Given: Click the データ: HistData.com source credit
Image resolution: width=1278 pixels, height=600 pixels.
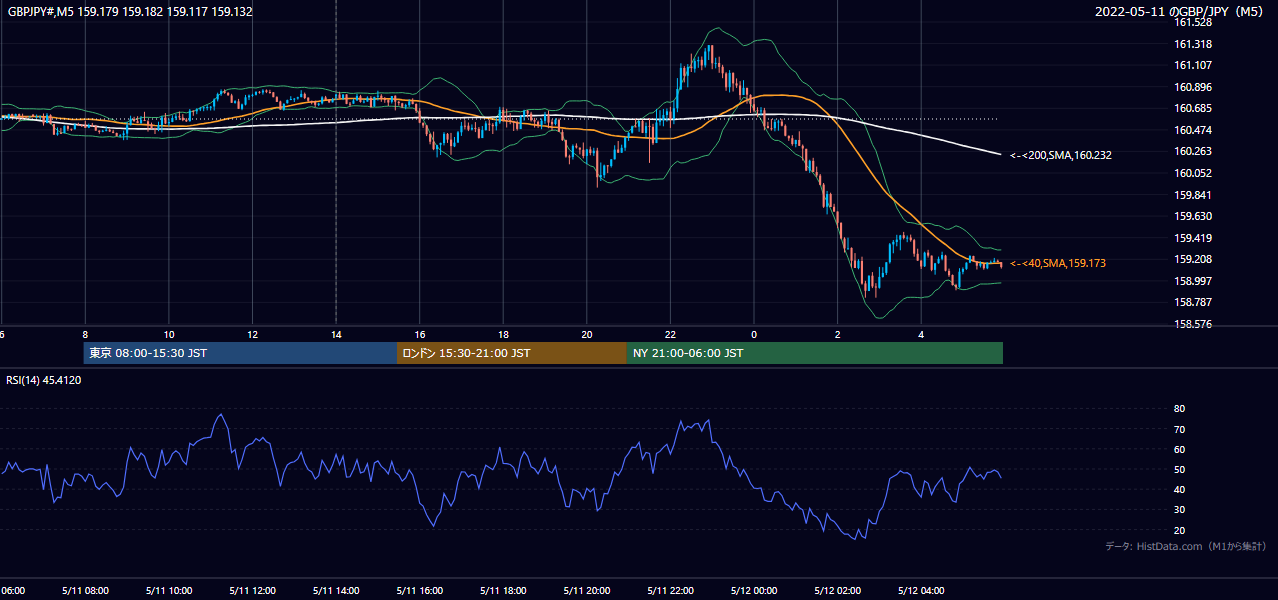Looking at the screenshot, I should click(x=1185, y=546).
